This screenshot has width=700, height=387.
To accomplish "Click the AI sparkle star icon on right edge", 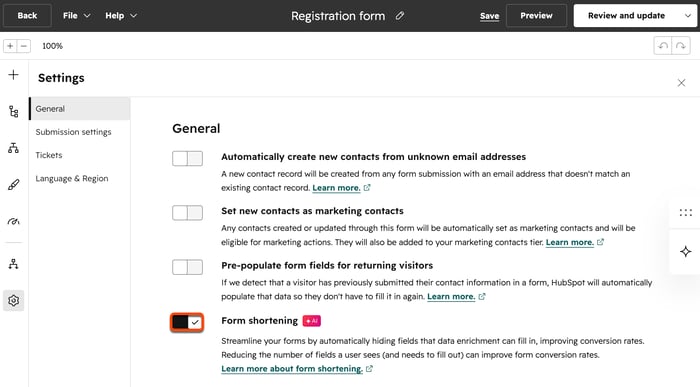I will point(686,251).
